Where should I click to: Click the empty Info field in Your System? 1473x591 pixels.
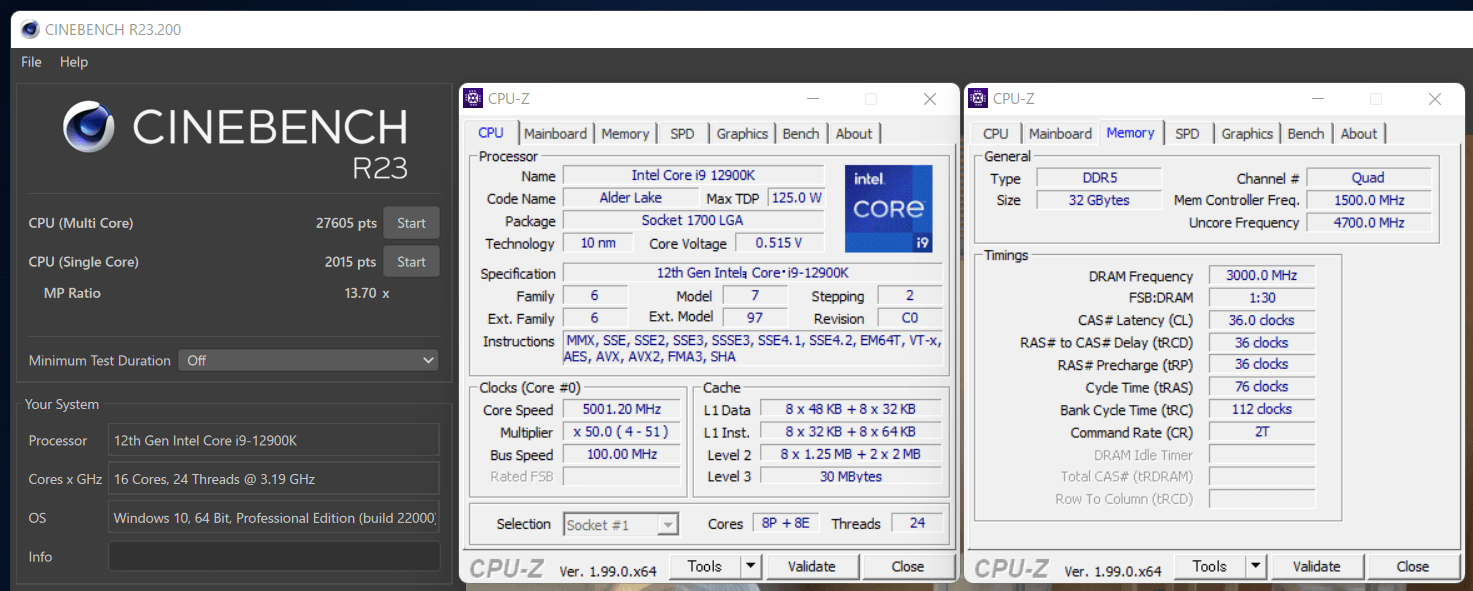click(273, 556)
